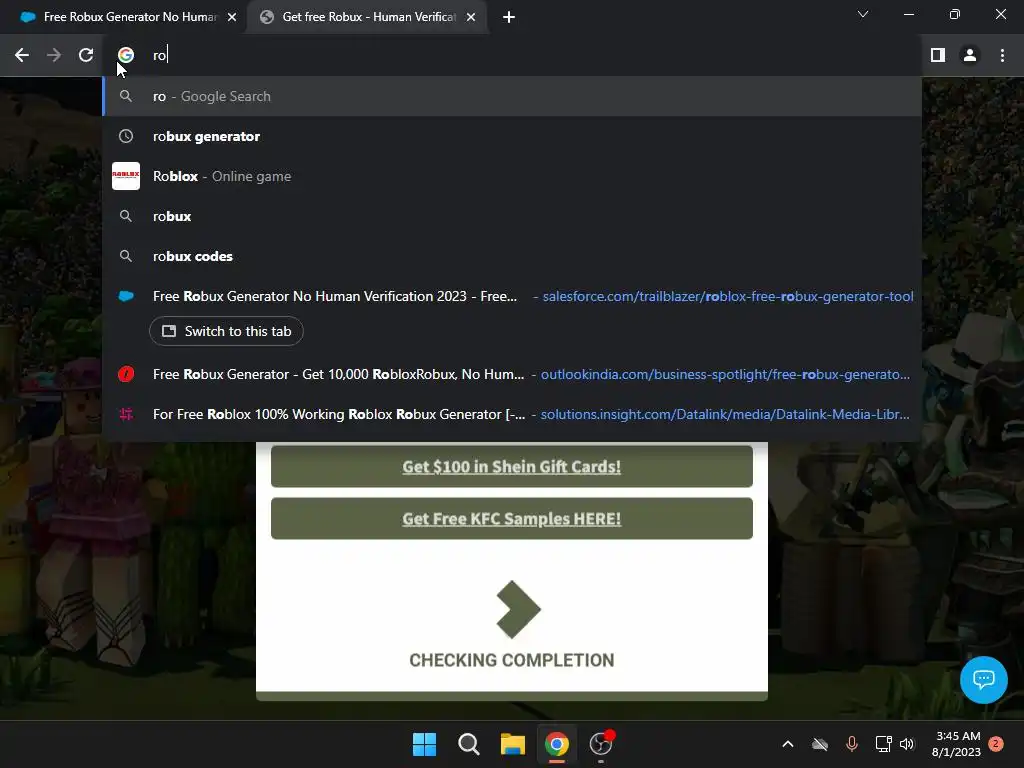Open the salesforce.com trailblazer suggestion

513,296
